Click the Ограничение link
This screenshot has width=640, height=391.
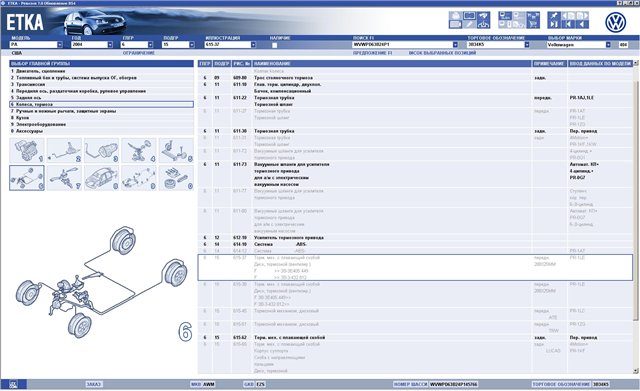(139, 53)
